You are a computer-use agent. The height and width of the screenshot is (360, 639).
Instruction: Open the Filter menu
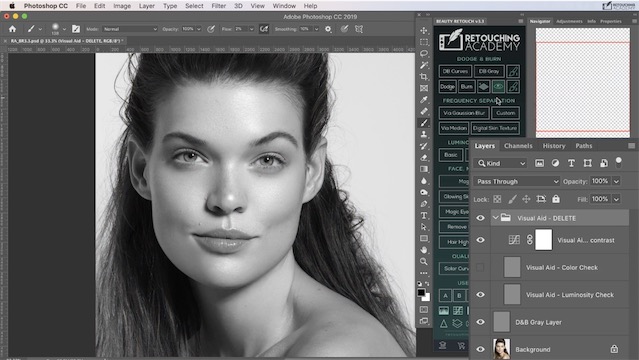click(218, 6)
